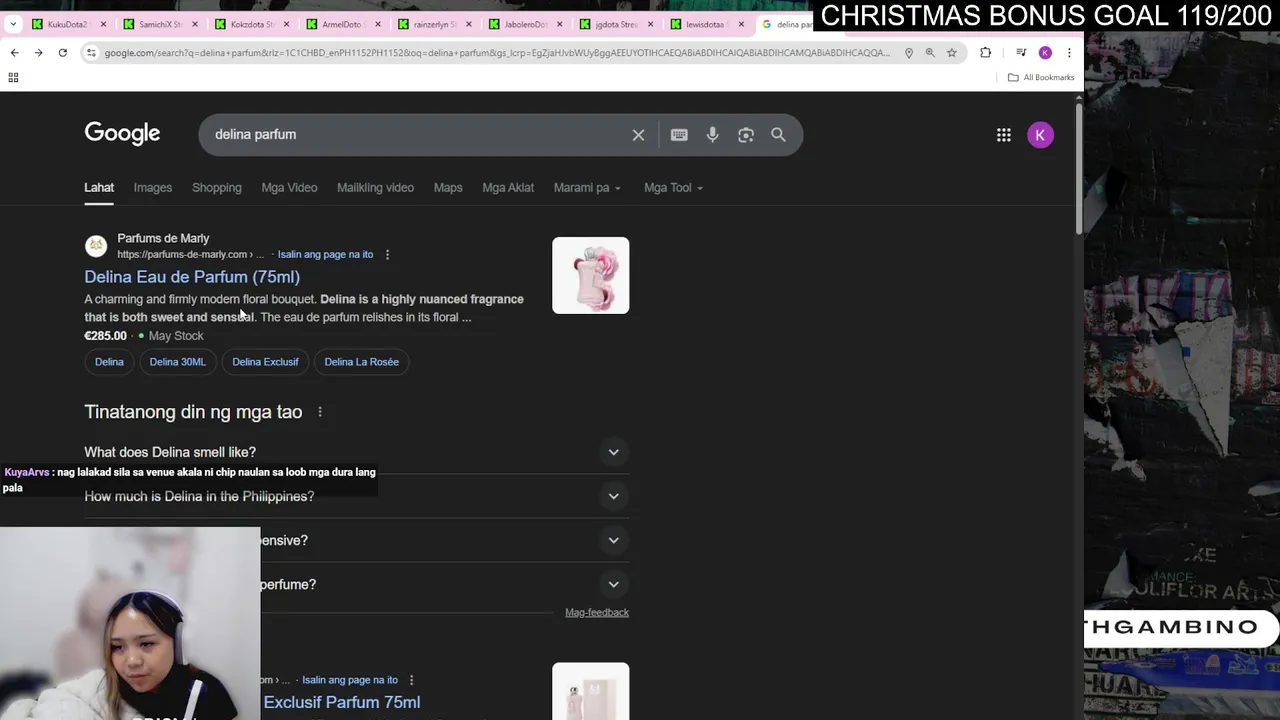Close the ArmelDoto tab
The image size is (1280, 720).
(x=378, y=24)
